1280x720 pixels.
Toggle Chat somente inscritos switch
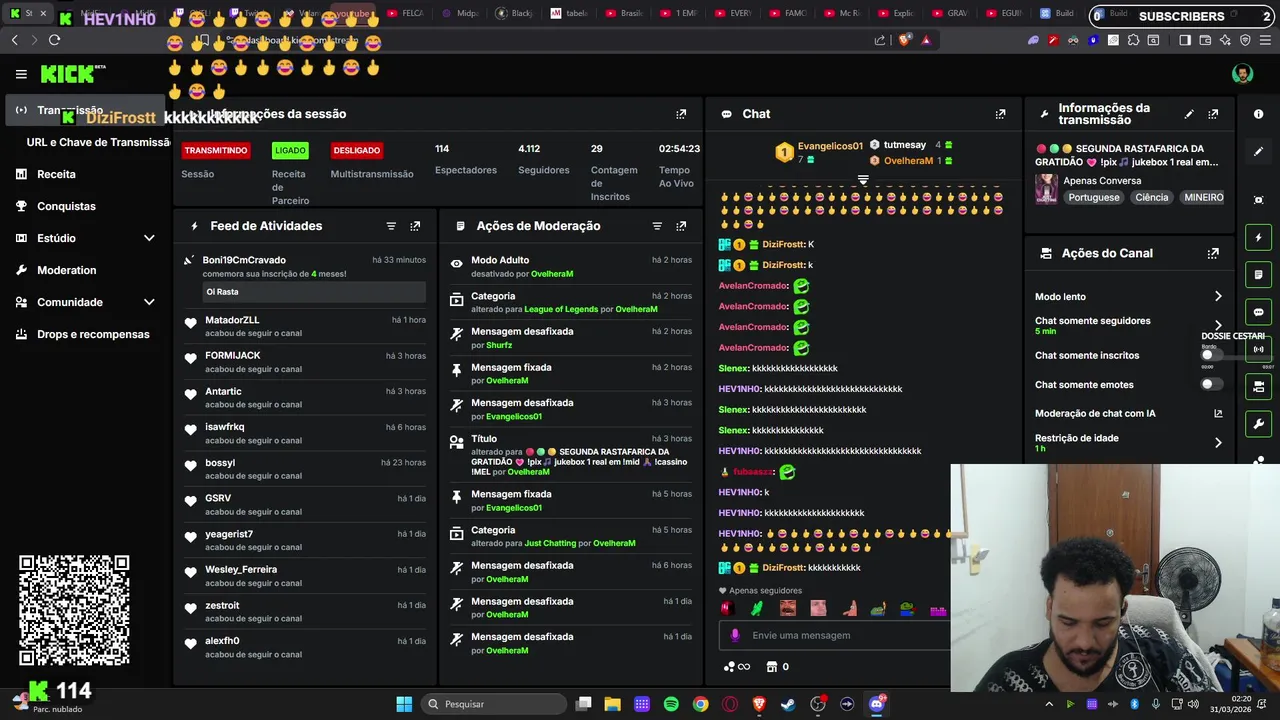1211,355
